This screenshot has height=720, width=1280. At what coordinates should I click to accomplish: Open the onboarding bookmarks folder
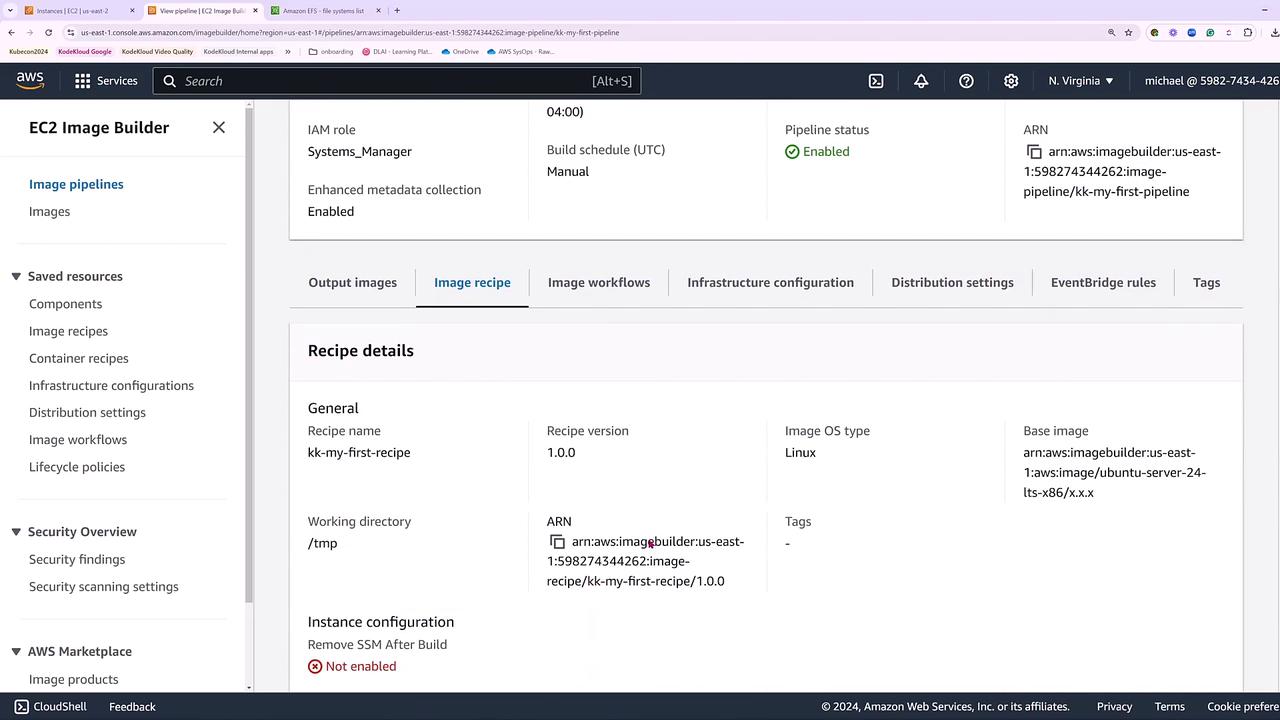(331, 51)
